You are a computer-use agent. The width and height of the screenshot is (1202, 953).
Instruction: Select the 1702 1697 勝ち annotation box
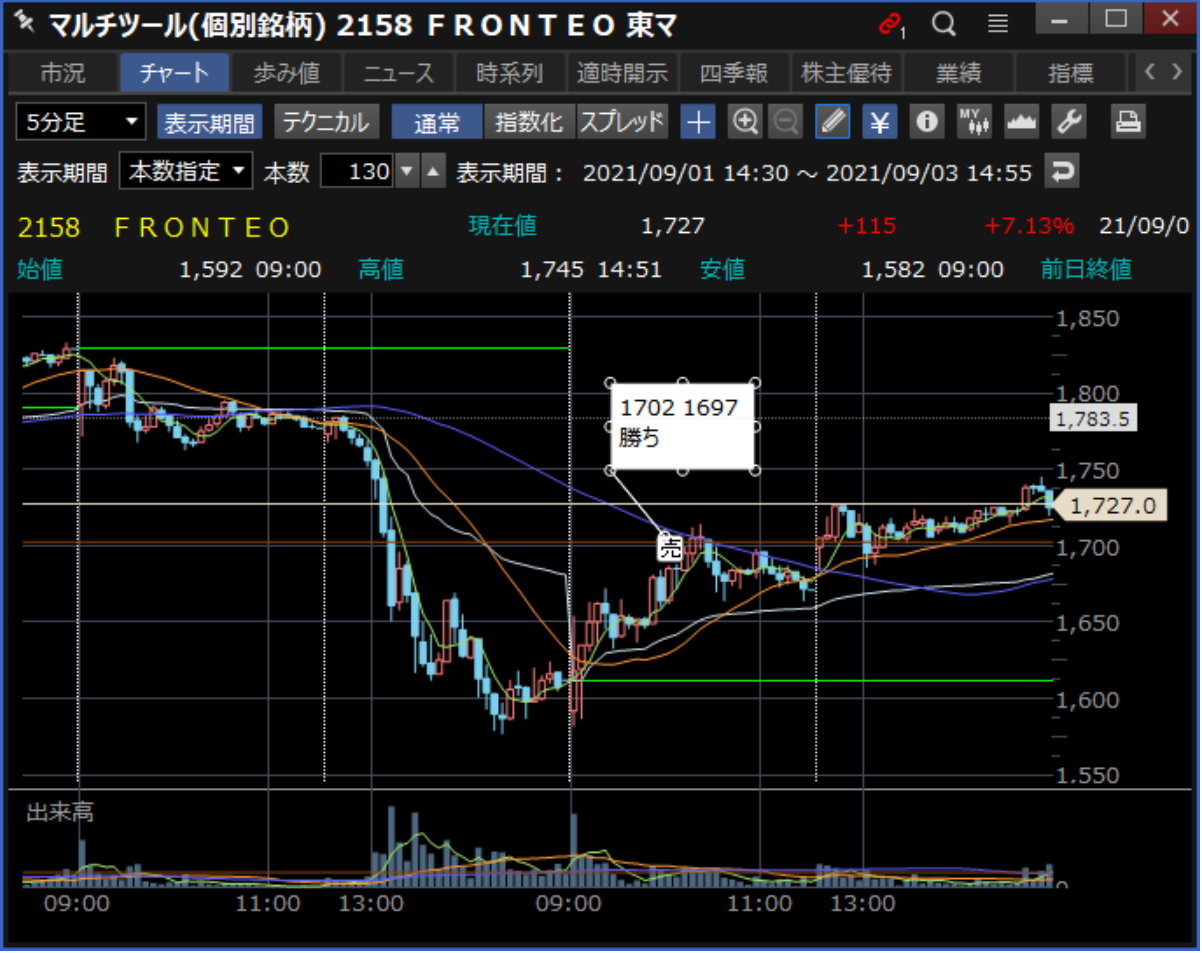click(682, 425)
